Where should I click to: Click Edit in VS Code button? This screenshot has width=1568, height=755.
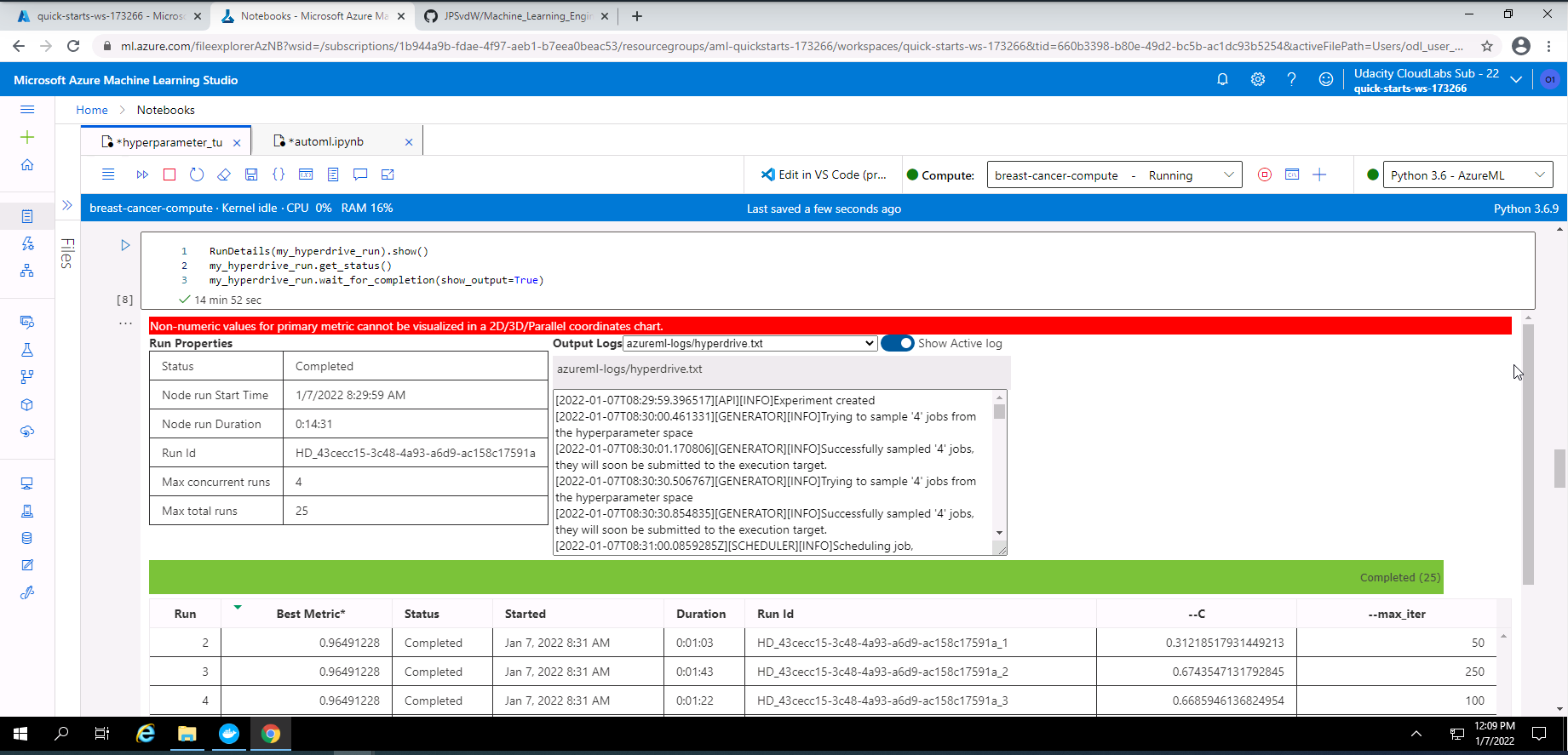824,174
